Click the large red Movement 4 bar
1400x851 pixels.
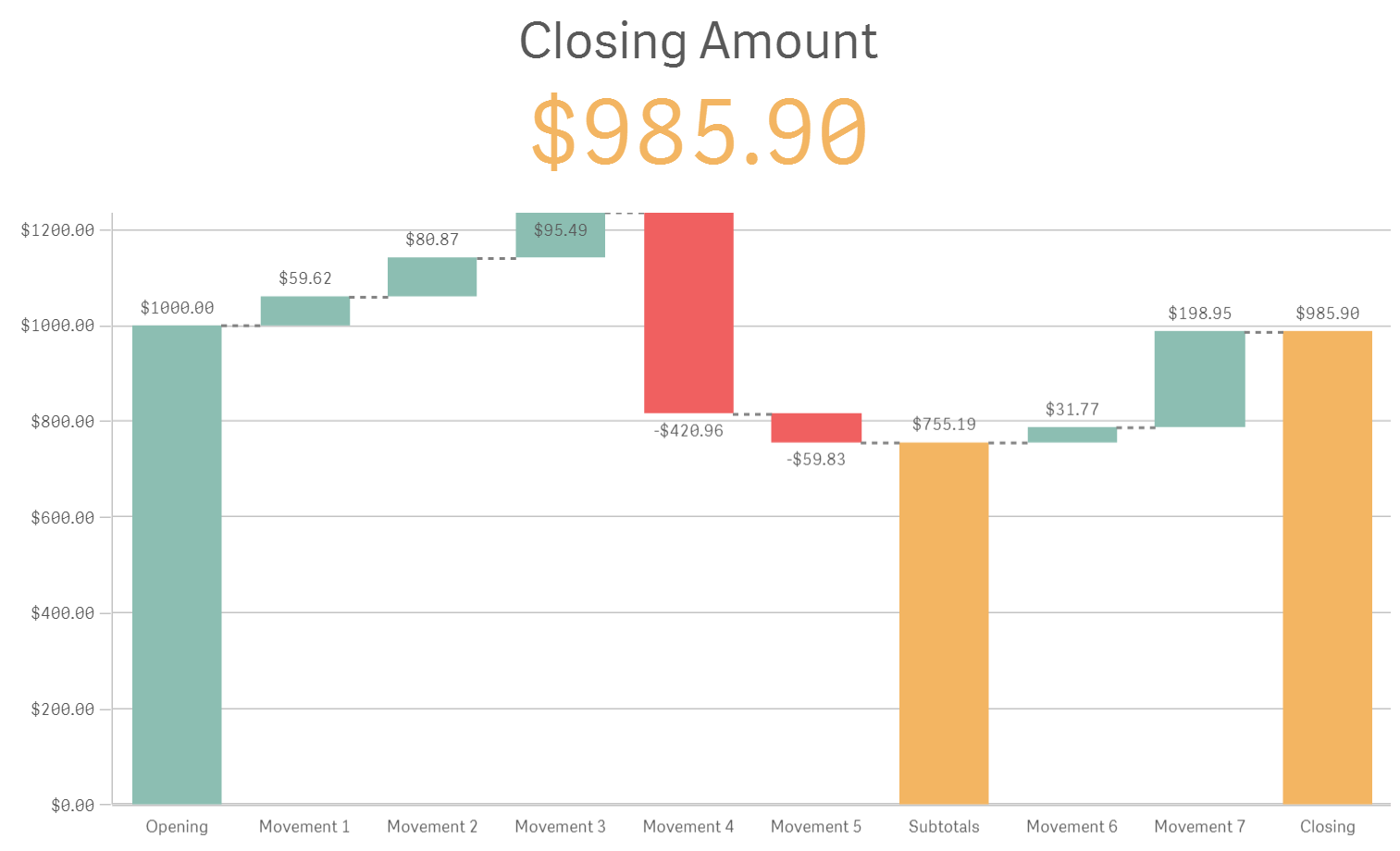tap(688, 313)
